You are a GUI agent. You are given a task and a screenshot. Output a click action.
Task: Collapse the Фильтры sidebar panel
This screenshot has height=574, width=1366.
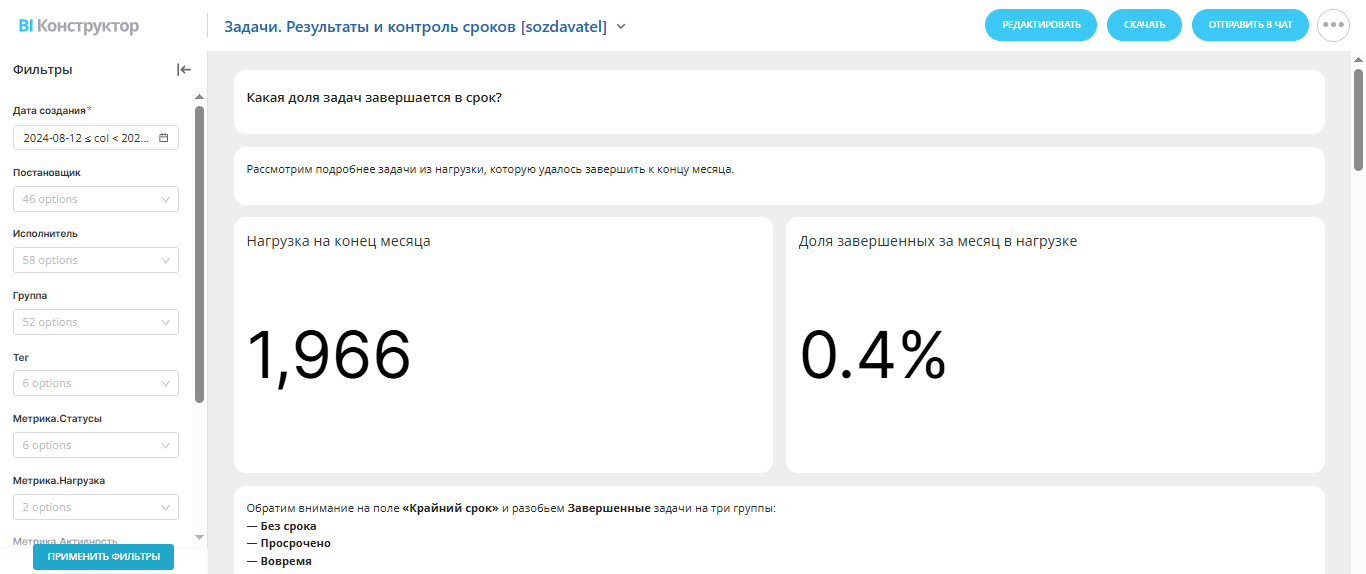click(x=184, y=70)
